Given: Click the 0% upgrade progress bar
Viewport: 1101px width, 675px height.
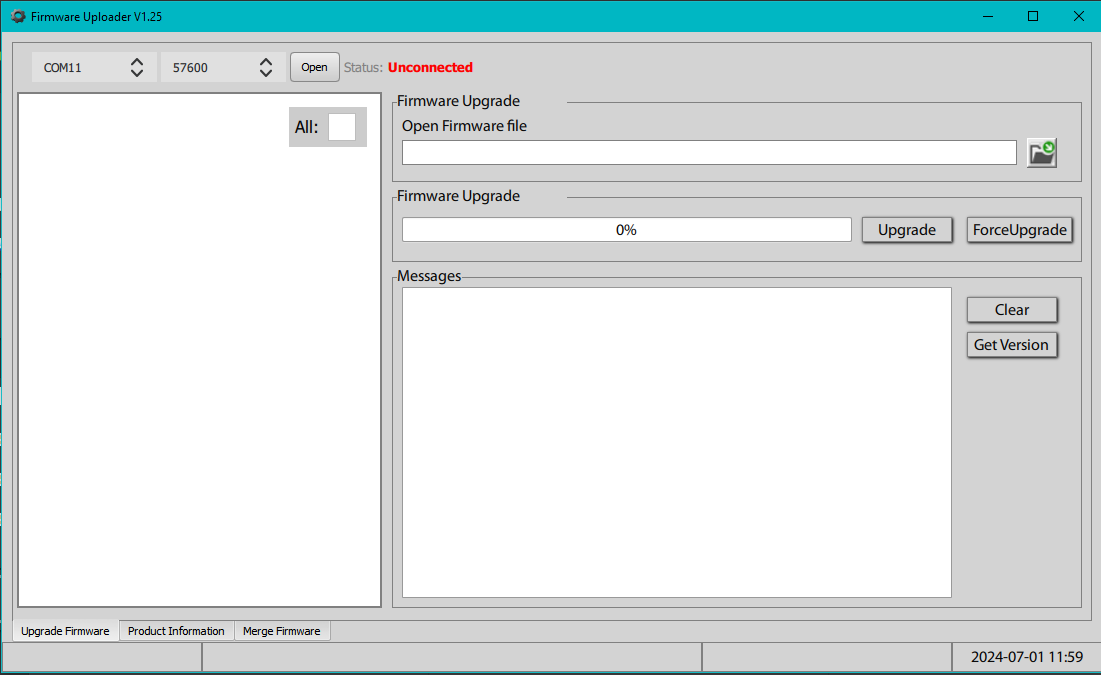Looking at the screenshot, I should tap(626, 229).
